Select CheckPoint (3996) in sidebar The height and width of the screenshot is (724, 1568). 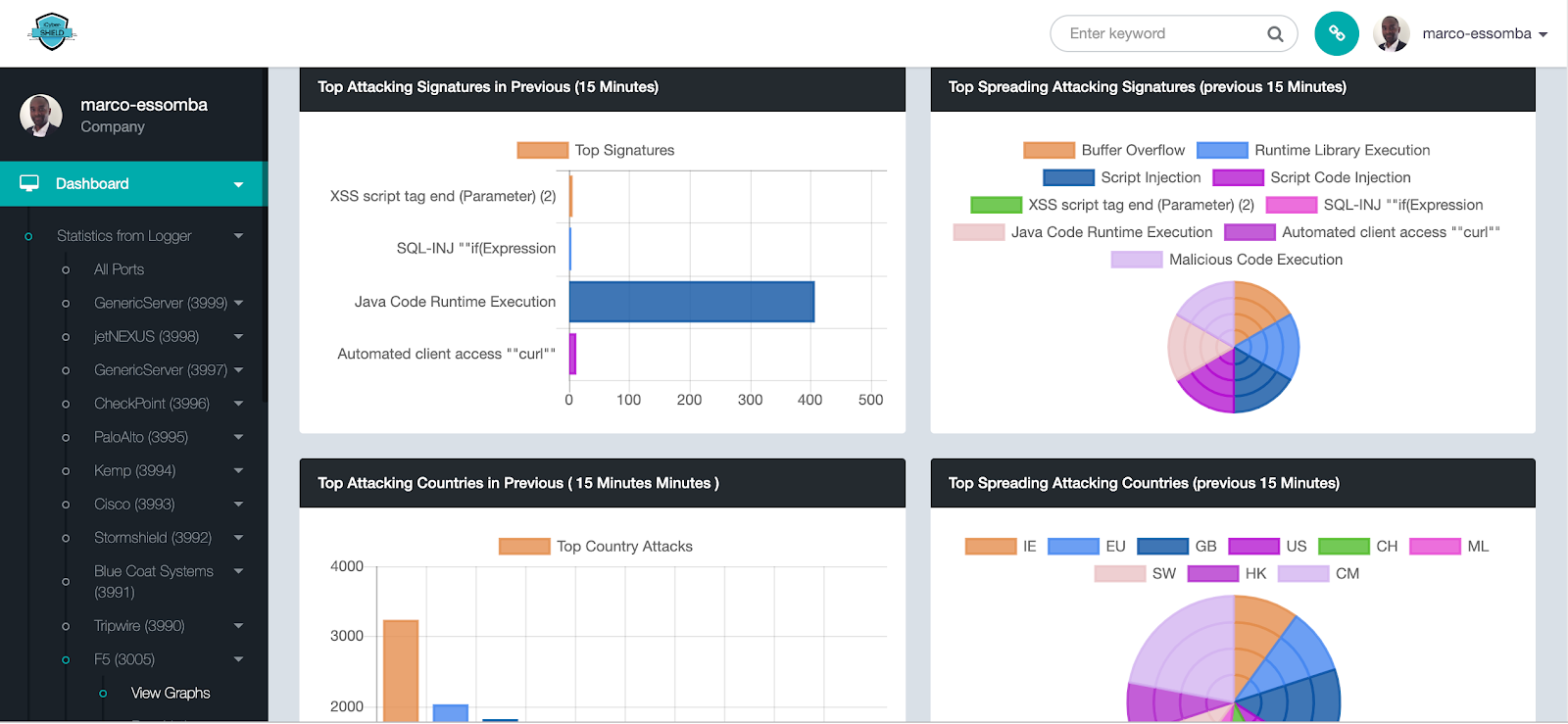(x=152, y=404)
